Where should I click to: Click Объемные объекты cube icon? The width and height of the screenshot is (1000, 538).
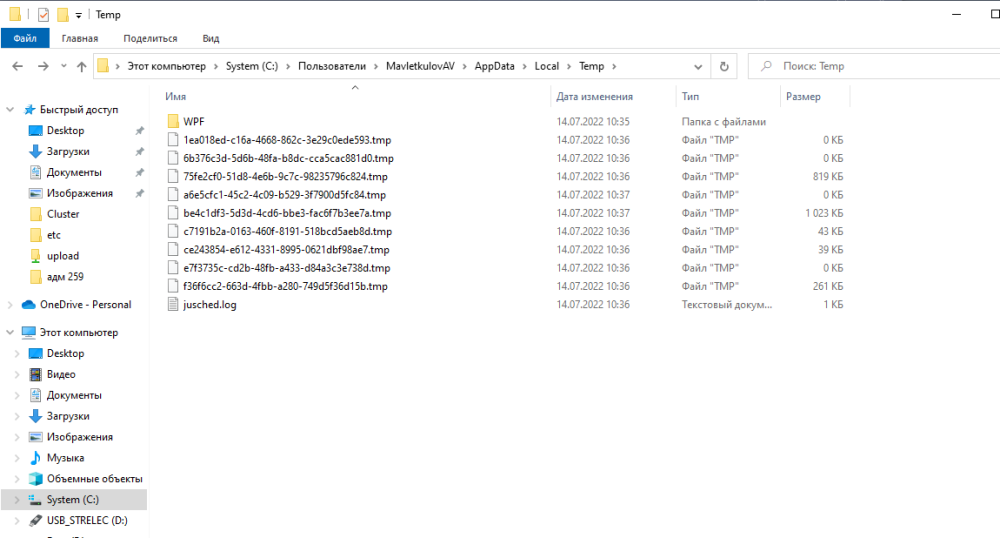coord(36,479)
